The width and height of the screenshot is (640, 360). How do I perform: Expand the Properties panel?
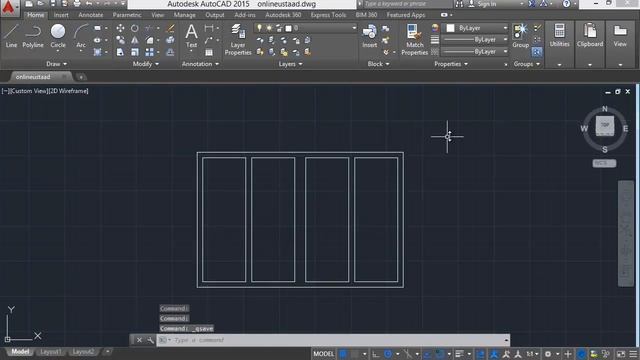pos(451,64)
